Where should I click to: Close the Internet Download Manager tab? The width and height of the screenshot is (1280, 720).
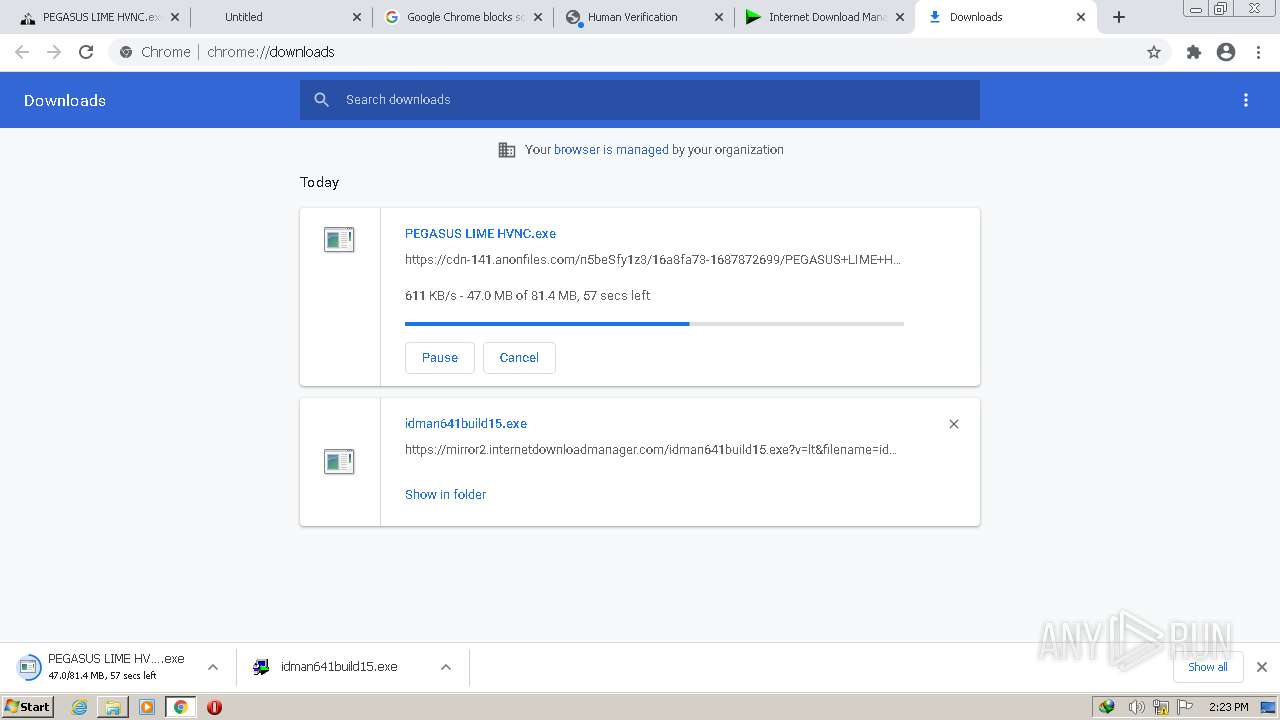click(x=900, y=17)
